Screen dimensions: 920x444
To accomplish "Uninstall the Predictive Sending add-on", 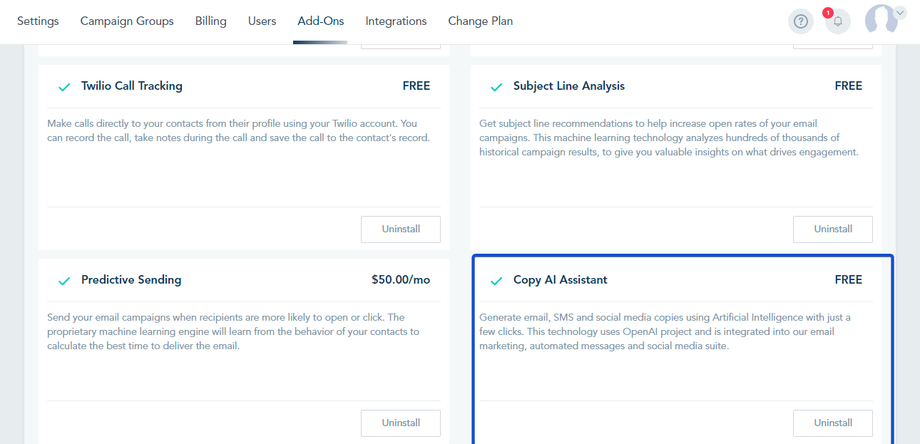I will (x=401, y=423).
